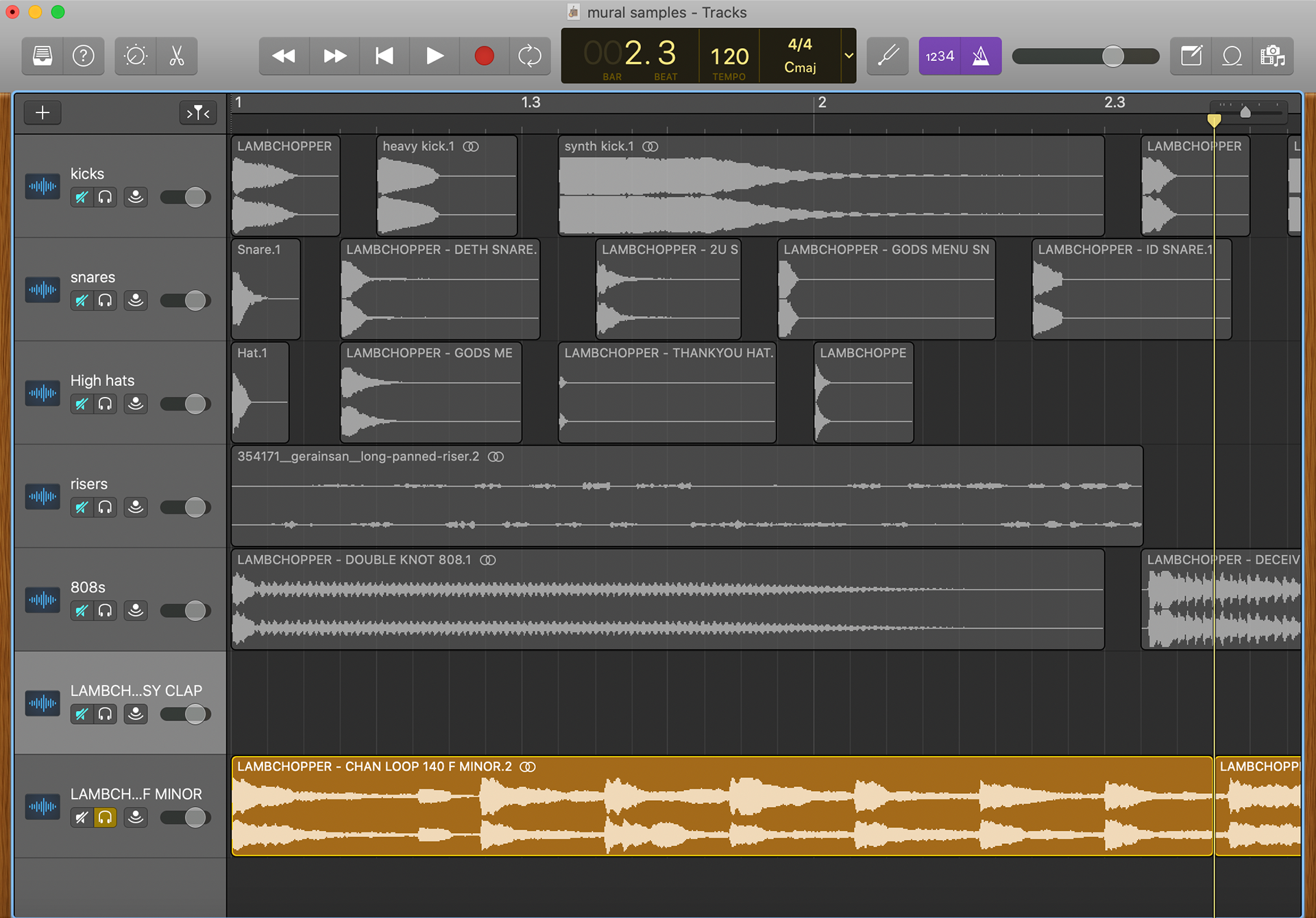Unsolo the LAMBCH...F MINOR track

pyautogui.click(x=105, y=818)
